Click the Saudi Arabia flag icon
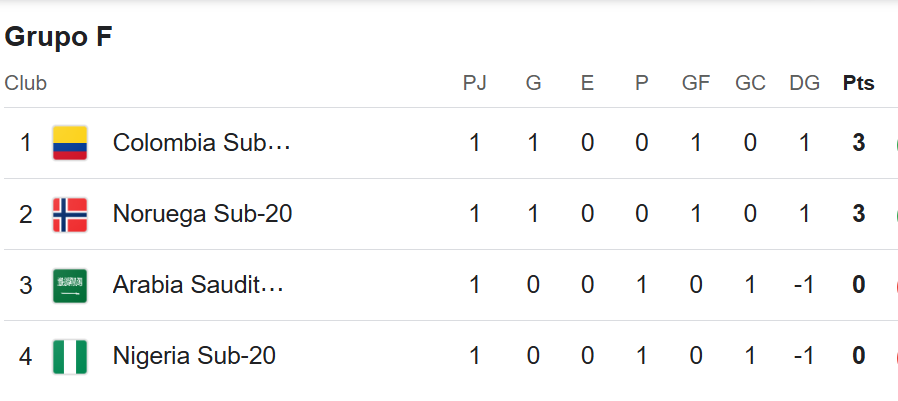Screen dimensions: 898x401 (70, 285)
